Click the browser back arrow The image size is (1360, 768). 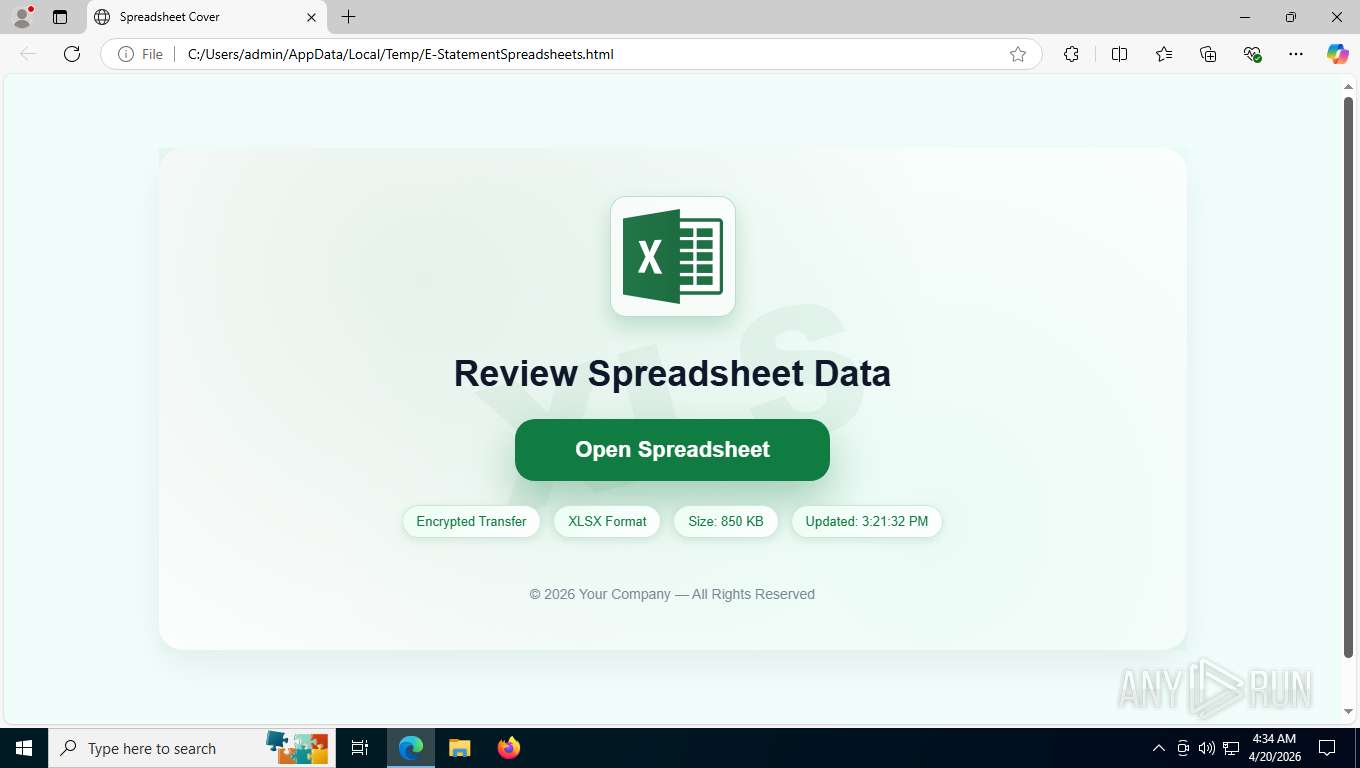pyautogui.click(x=28, y=54)
